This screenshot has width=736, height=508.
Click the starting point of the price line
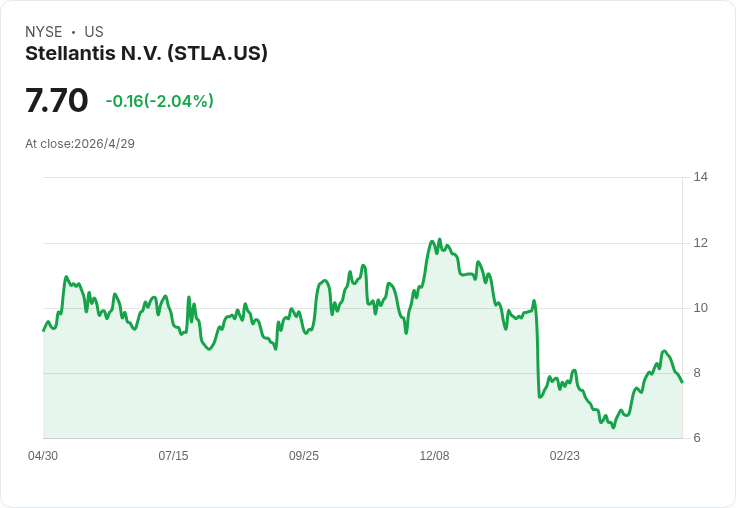[x=44, y=331]
